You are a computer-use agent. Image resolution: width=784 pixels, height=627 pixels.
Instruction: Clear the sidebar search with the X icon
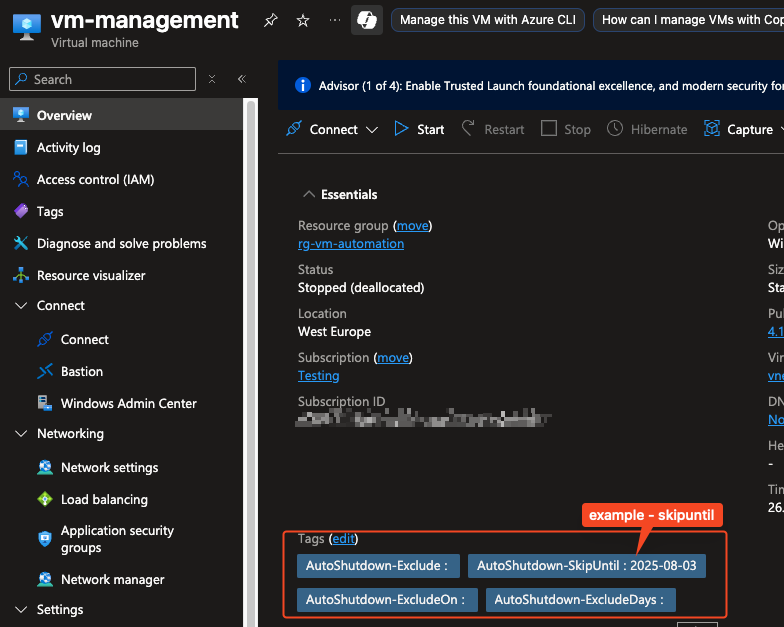(x=212, y=79)
